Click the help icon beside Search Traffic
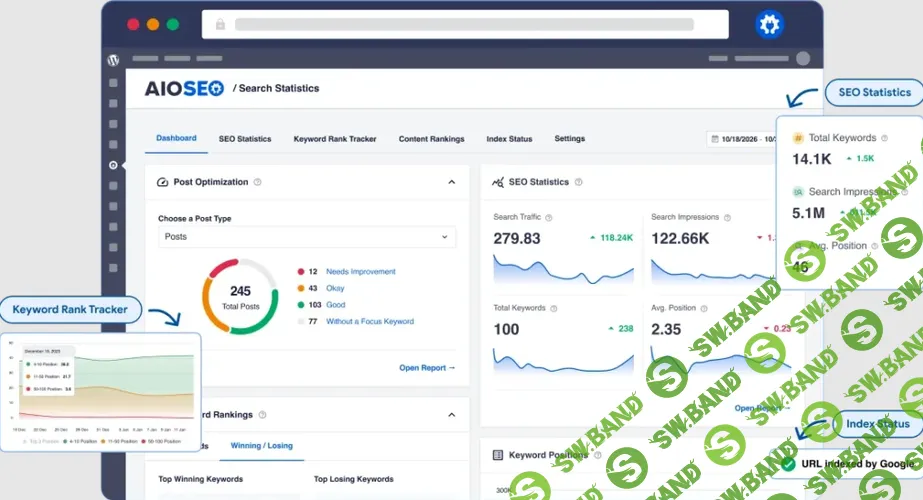Viewport: 923px width, 500px height. (x=548, y=217)
